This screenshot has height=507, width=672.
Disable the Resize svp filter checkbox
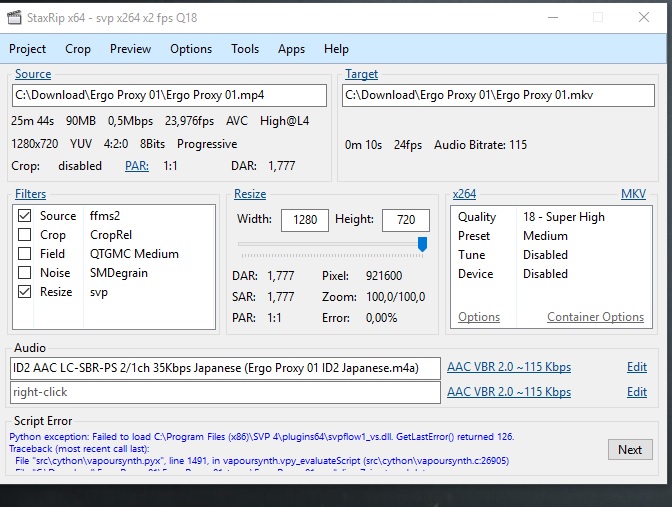25,292
